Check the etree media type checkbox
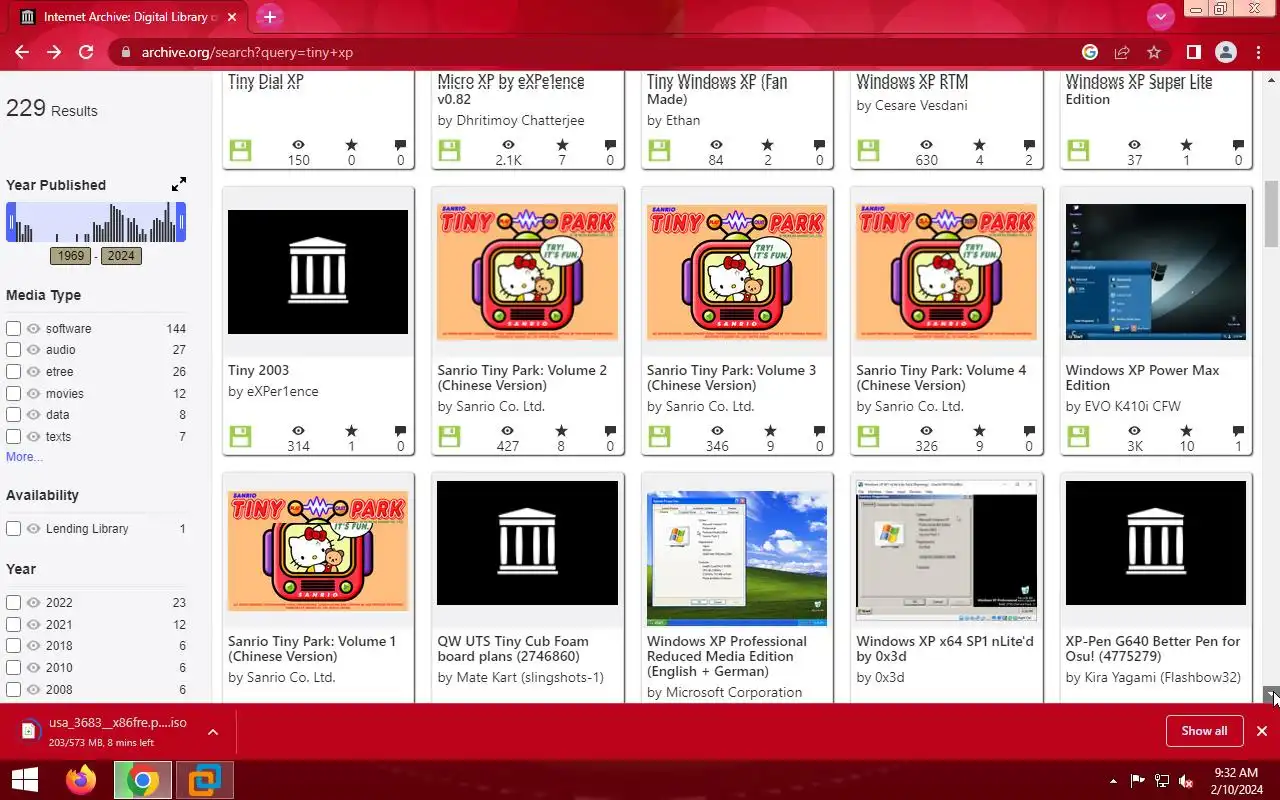1280x800 pixels. pos(13,372)
